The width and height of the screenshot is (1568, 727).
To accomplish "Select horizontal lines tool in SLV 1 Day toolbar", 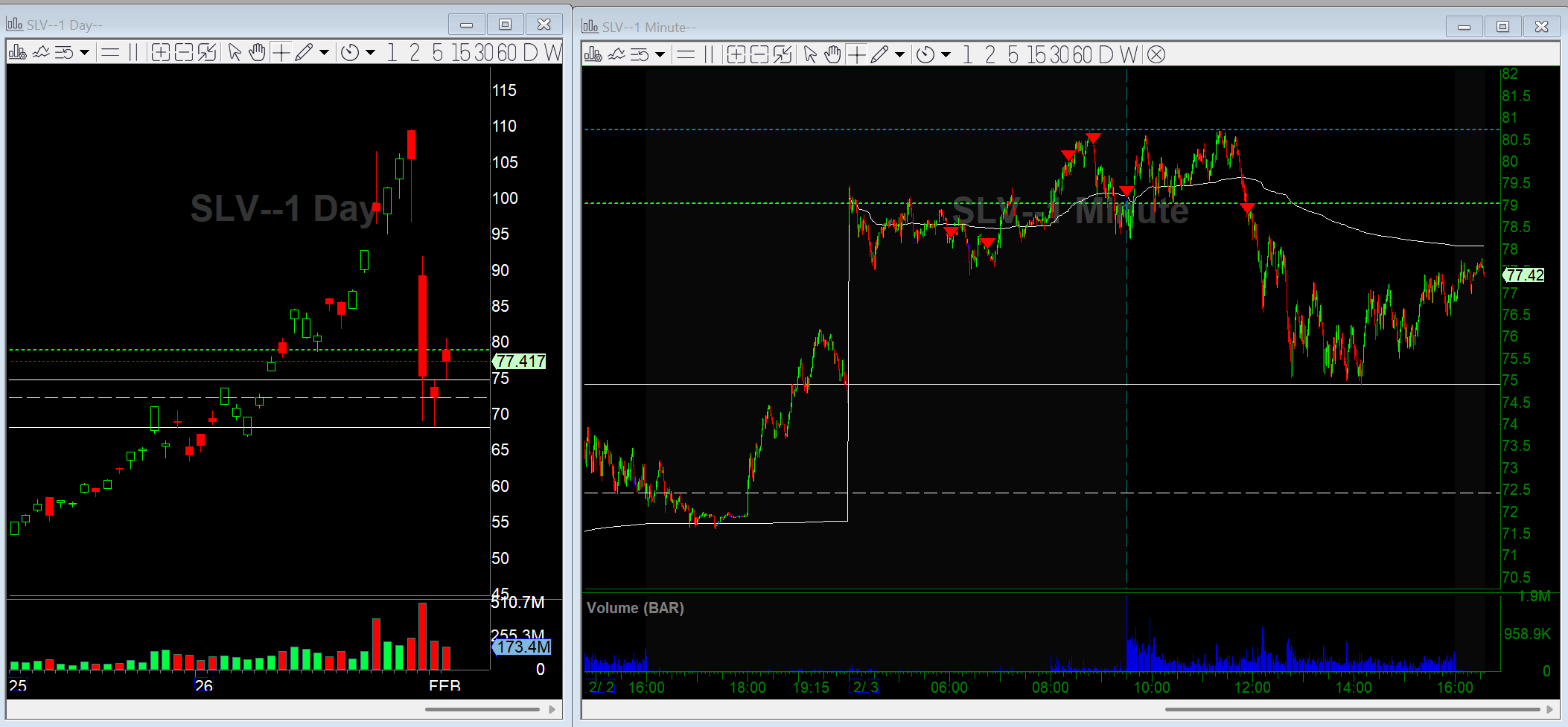I will [110, 52].
